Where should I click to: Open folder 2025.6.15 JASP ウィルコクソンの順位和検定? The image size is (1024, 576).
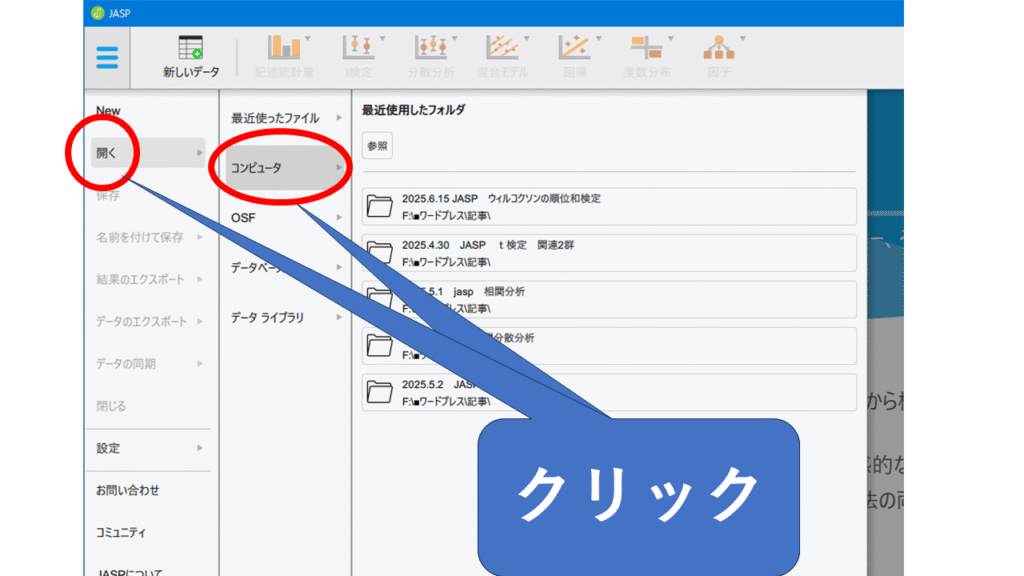609,206
